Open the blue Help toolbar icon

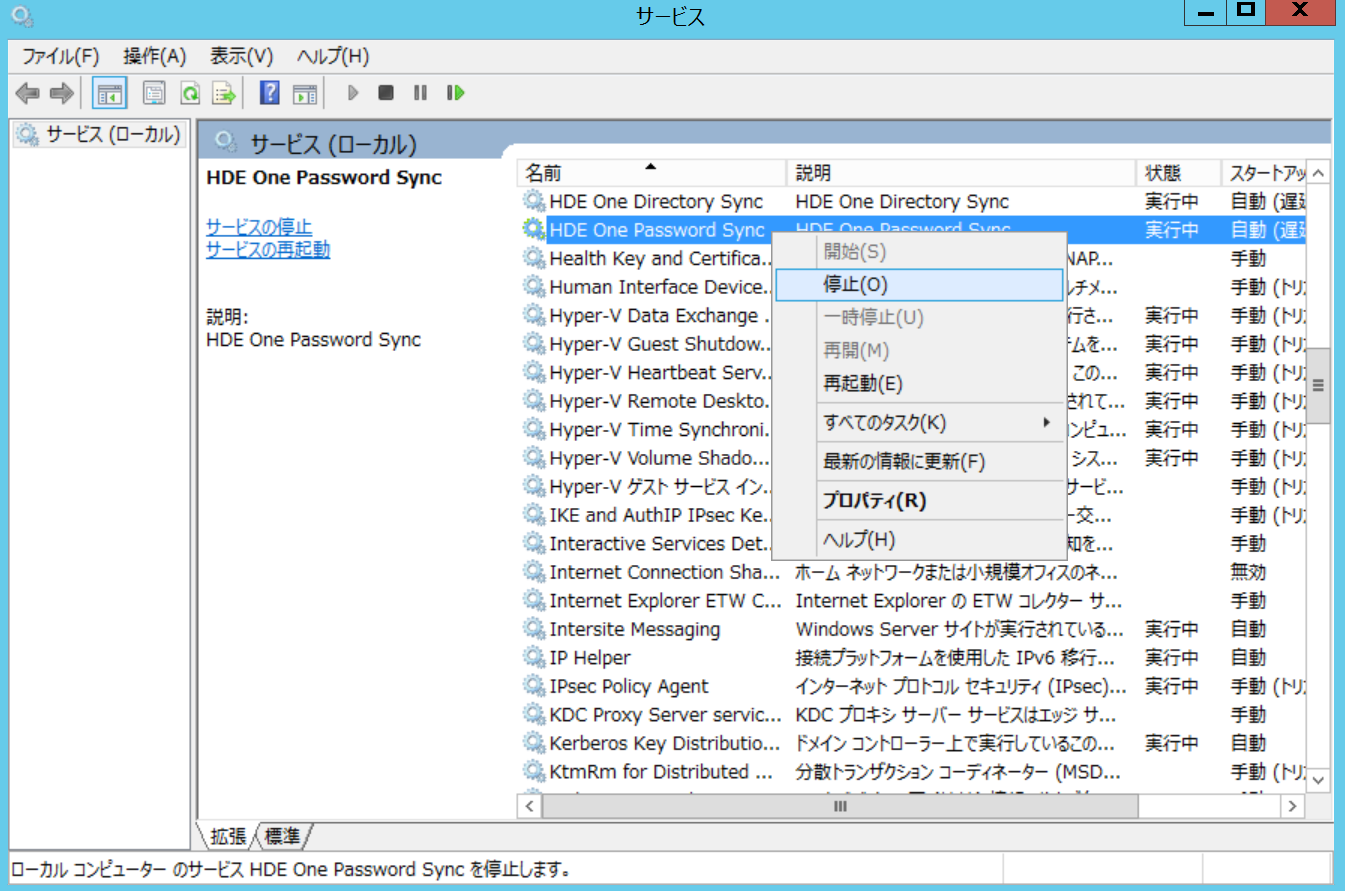tap(269, 94)
